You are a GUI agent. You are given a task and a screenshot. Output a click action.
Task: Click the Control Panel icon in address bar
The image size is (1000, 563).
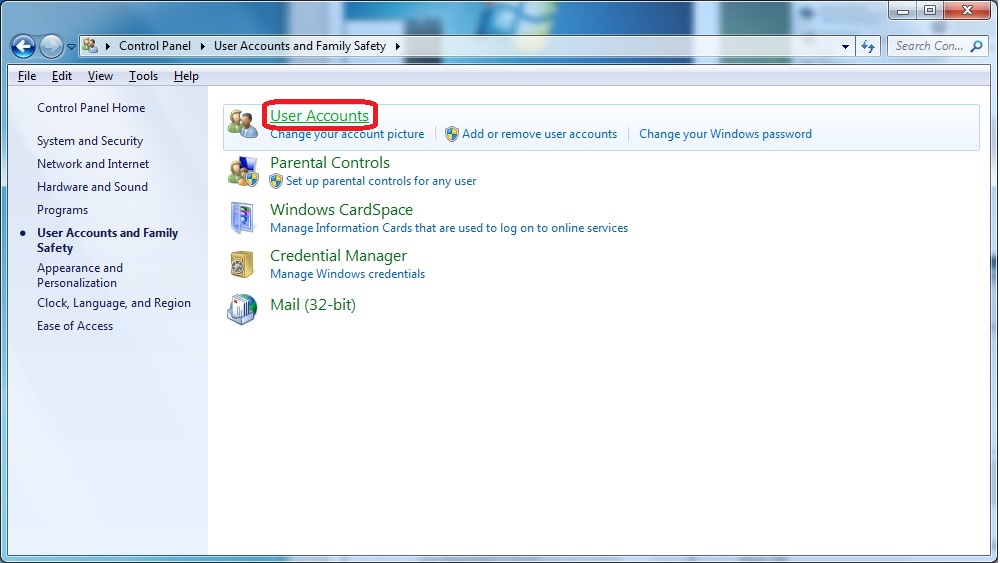(90, 45)
